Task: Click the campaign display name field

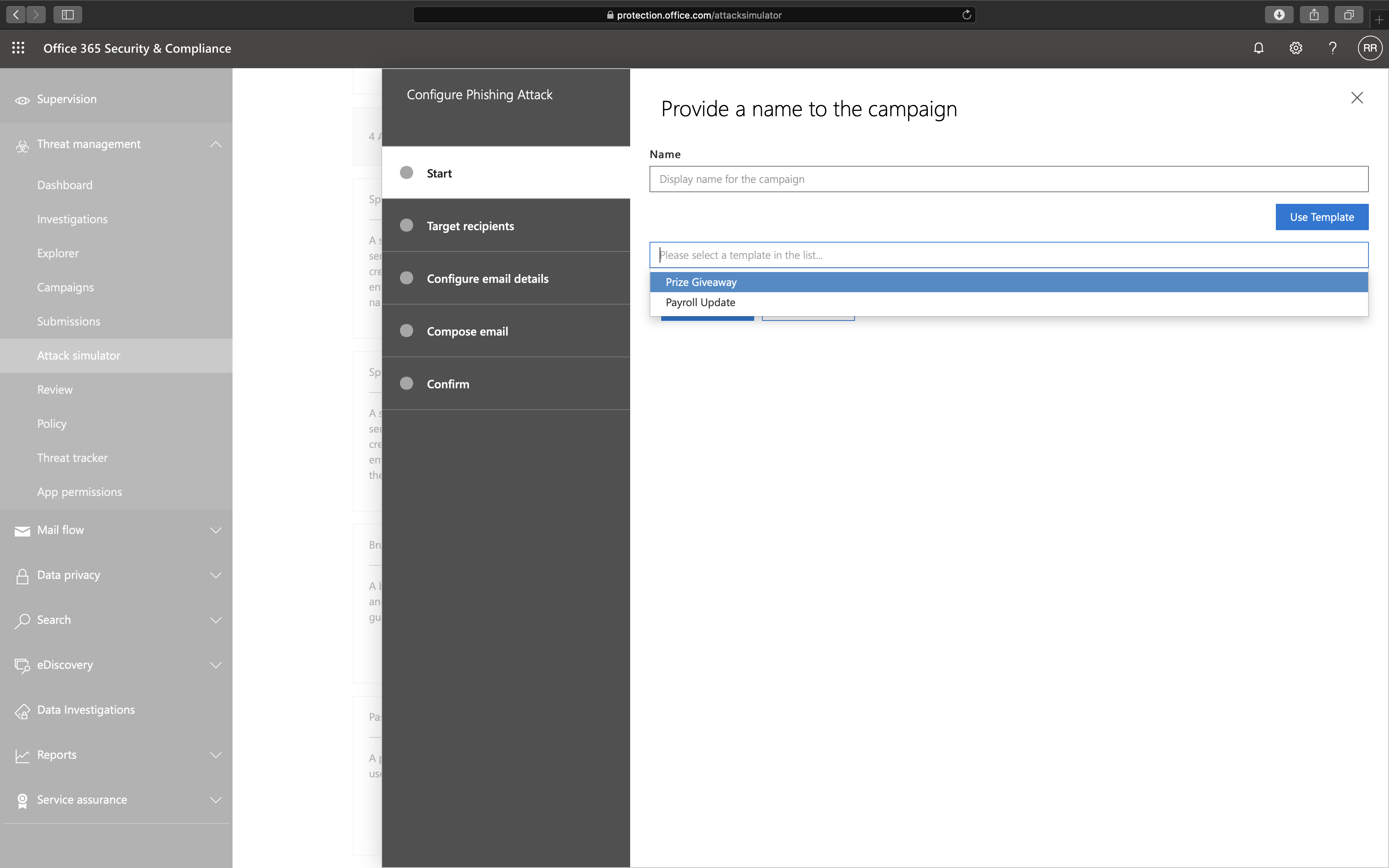Action: coord(1008,179)
